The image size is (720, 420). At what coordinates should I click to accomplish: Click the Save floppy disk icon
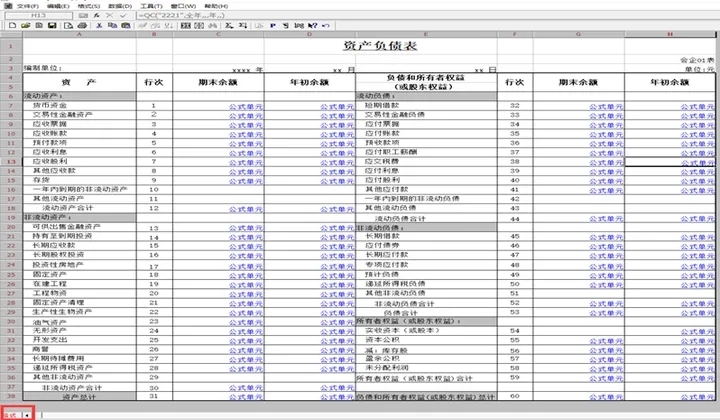point(52,26)
